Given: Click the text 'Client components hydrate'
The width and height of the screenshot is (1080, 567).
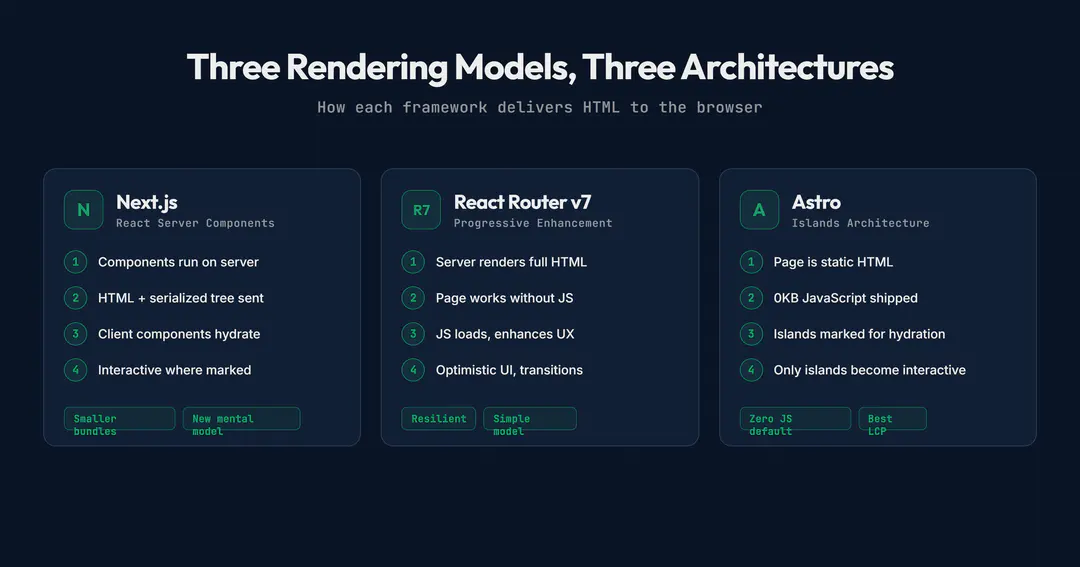Looking at the screenshot, I should tap(179, 334).
